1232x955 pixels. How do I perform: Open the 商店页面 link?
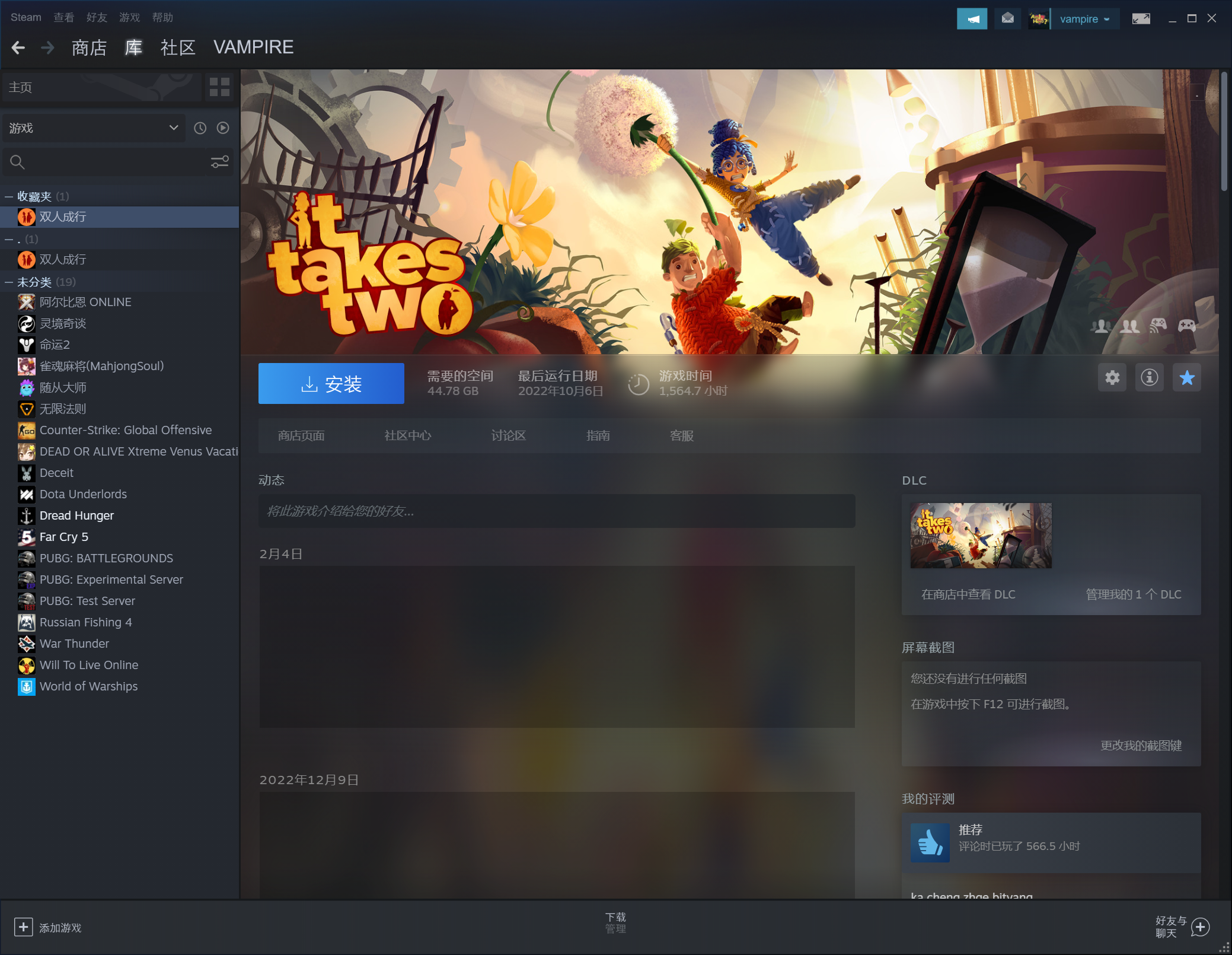[301, 435]
